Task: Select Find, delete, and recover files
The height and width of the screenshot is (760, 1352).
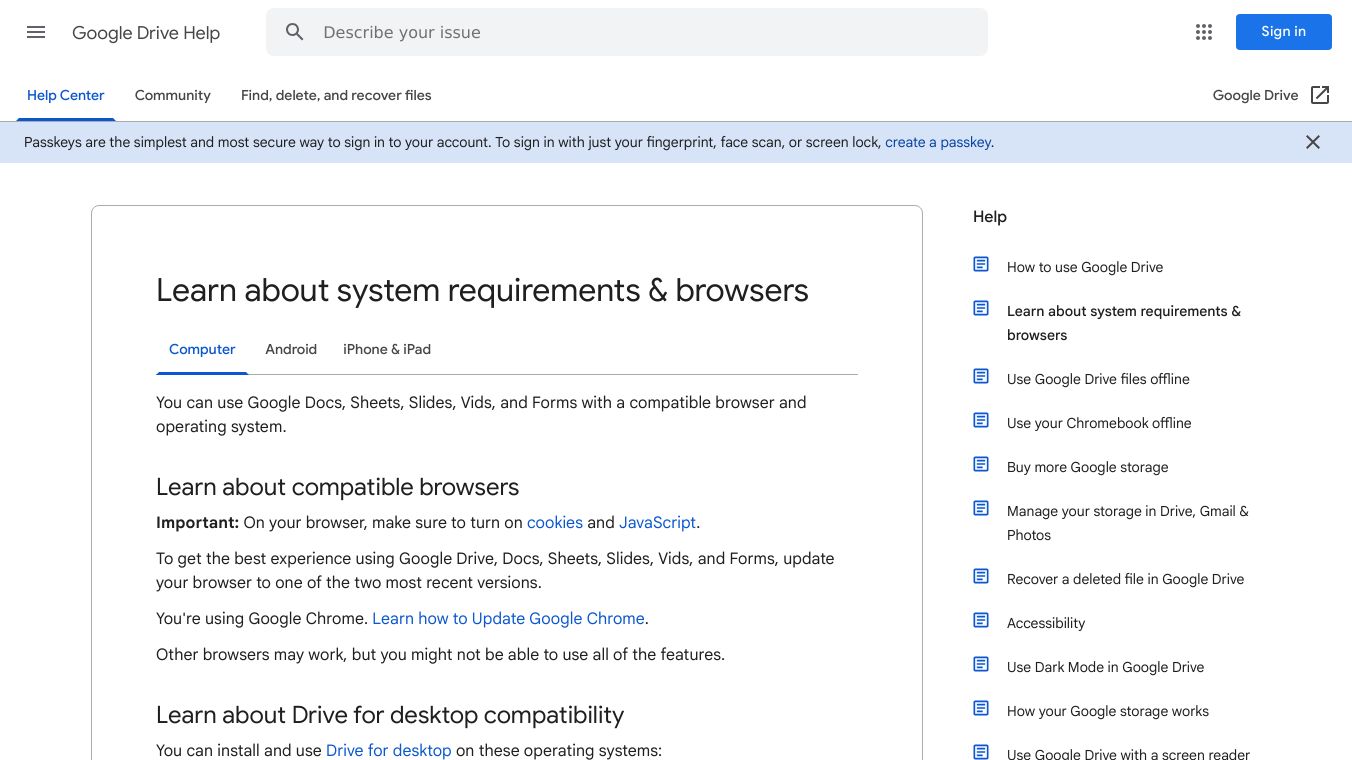Action: [335, 95]
